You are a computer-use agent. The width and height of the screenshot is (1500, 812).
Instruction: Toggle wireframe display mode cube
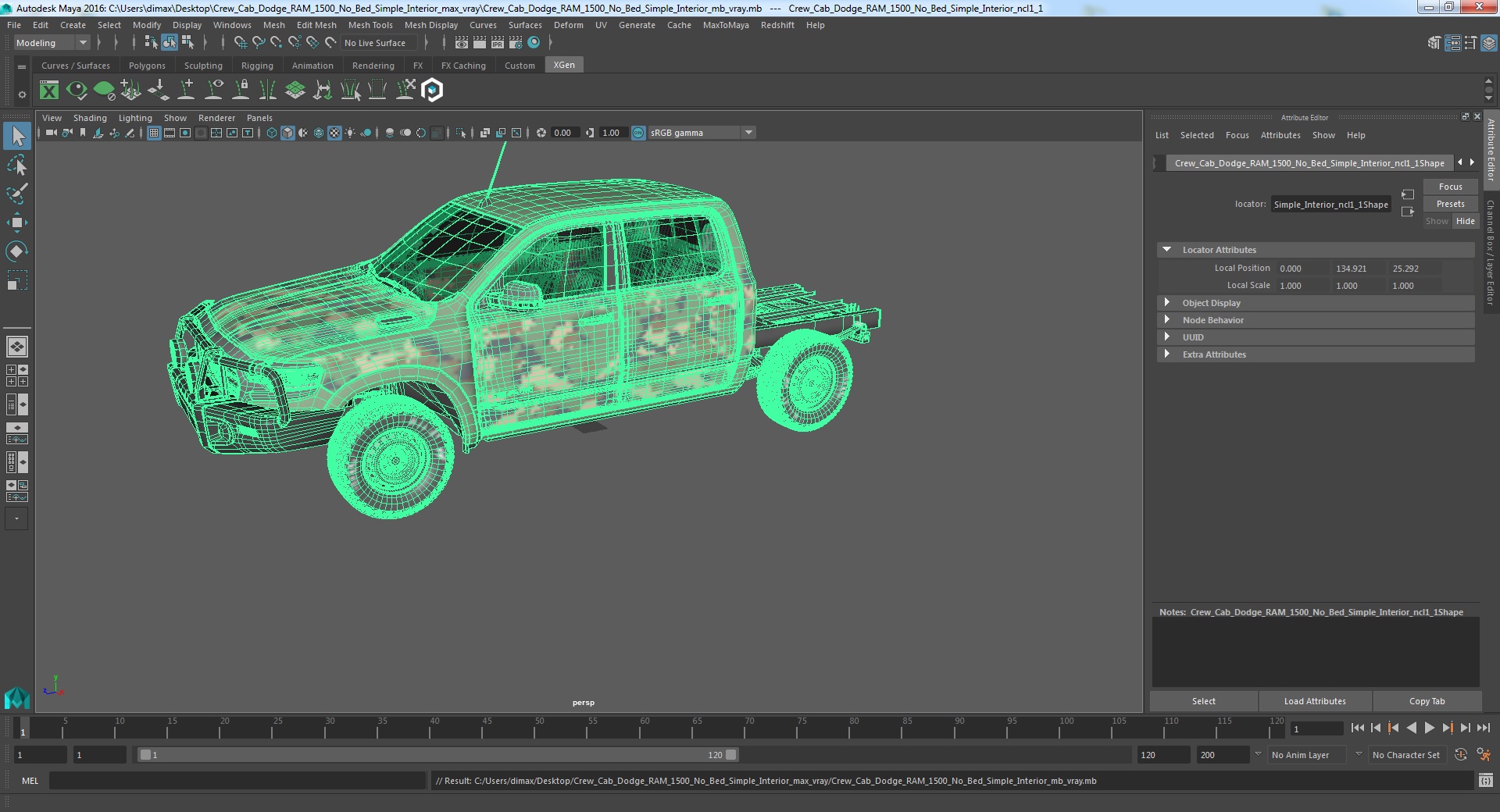coord(271,133)
